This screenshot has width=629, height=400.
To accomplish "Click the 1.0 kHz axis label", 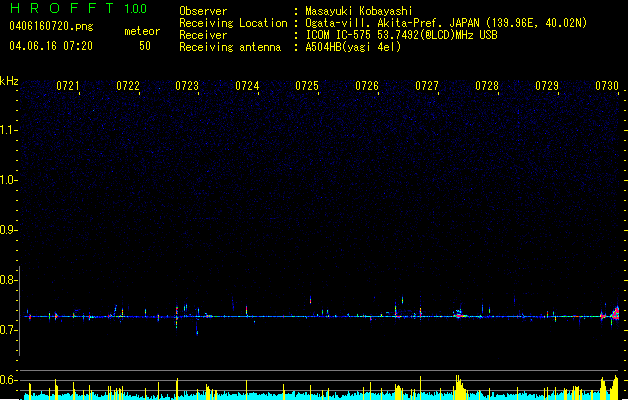I will (8, 180).
